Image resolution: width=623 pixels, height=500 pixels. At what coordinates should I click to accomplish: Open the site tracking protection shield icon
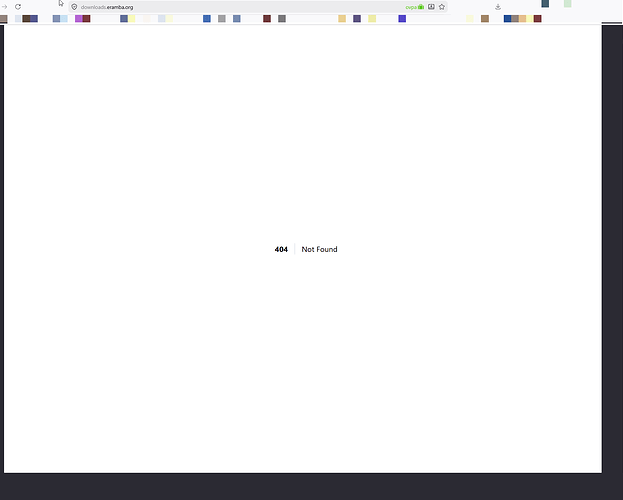74,7
